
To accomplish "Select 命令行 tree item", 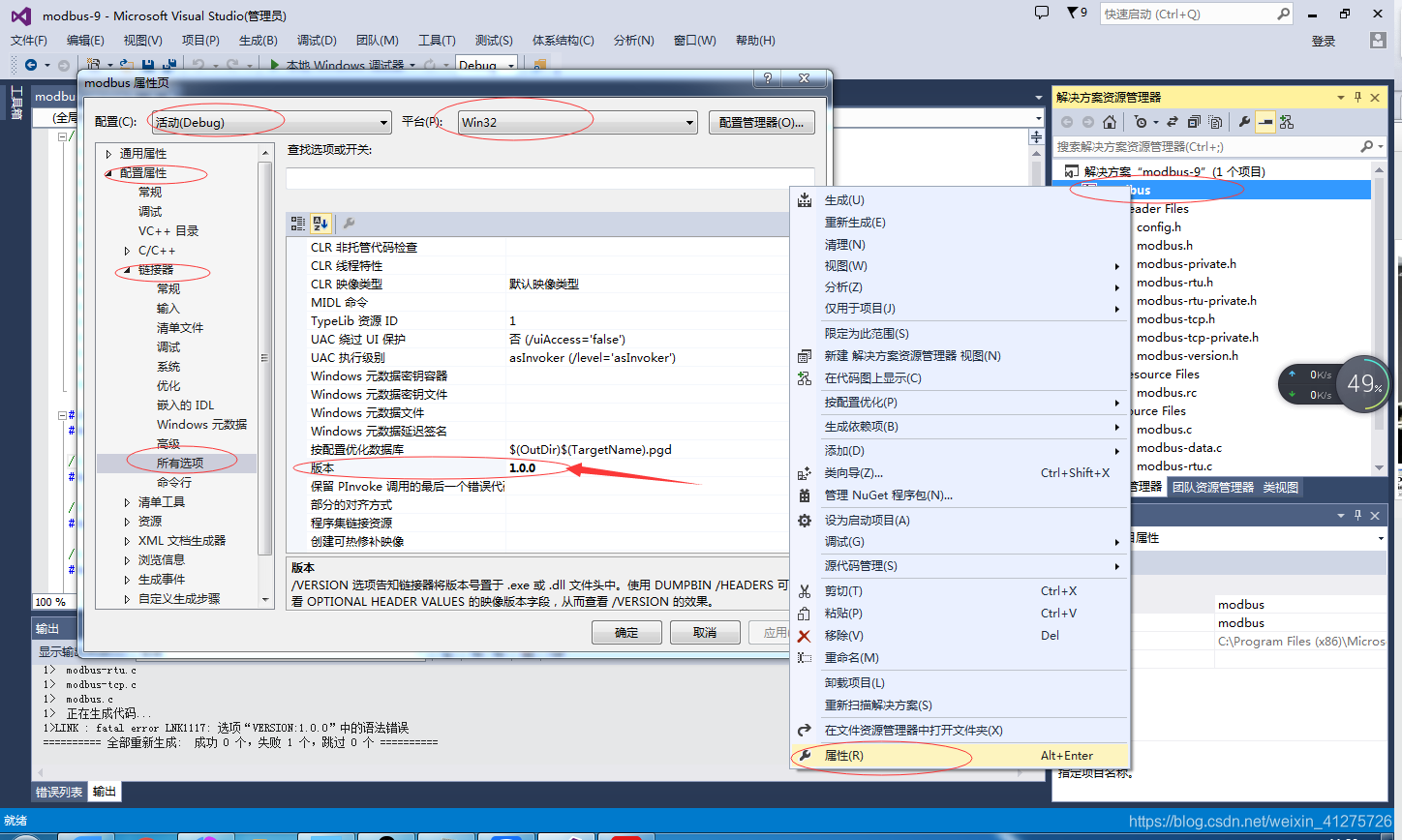I will click(x=174, y=483).
